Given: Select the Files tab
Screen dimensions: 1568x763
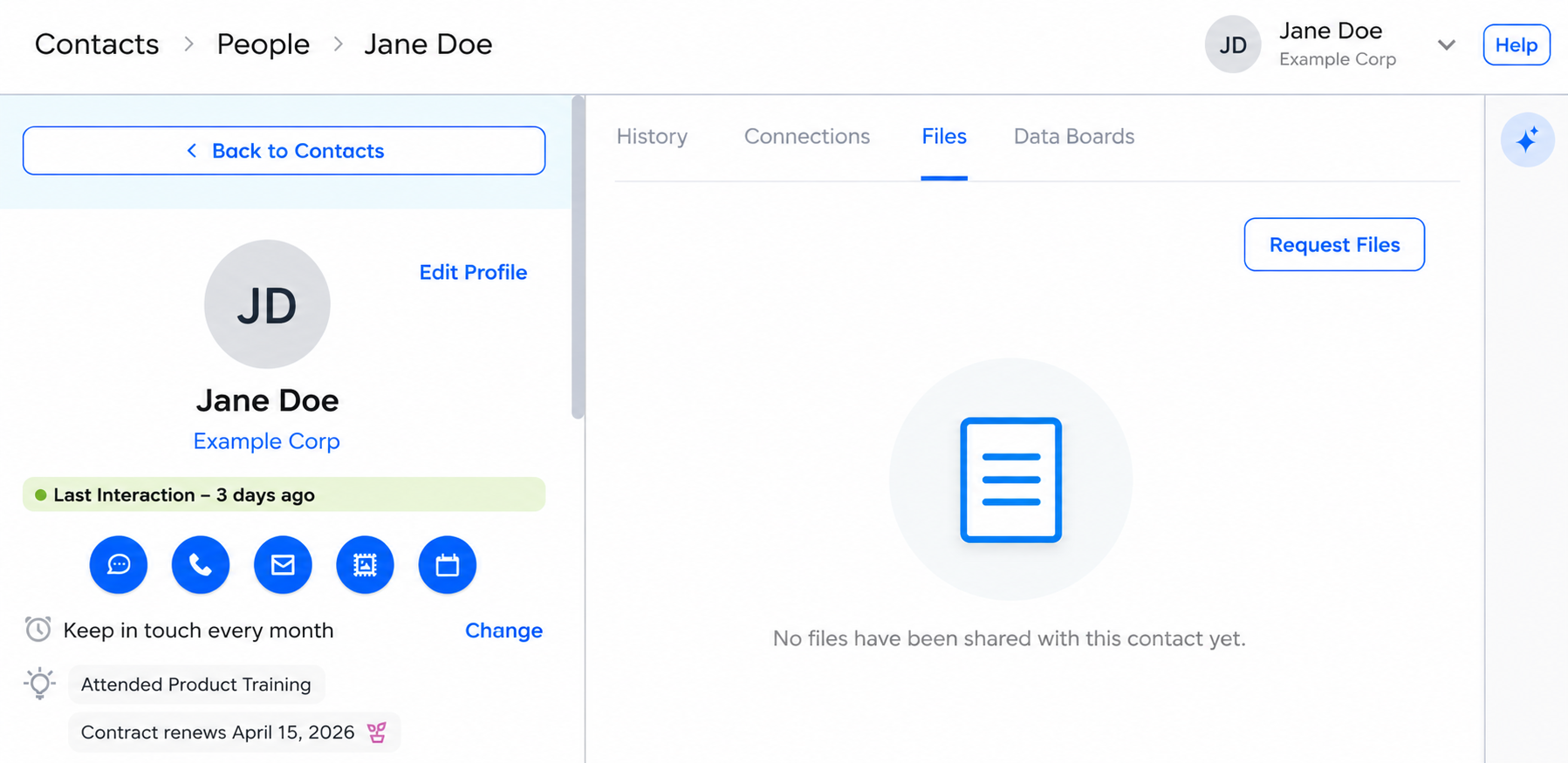Looking at the screenshot, I should 944,137.
